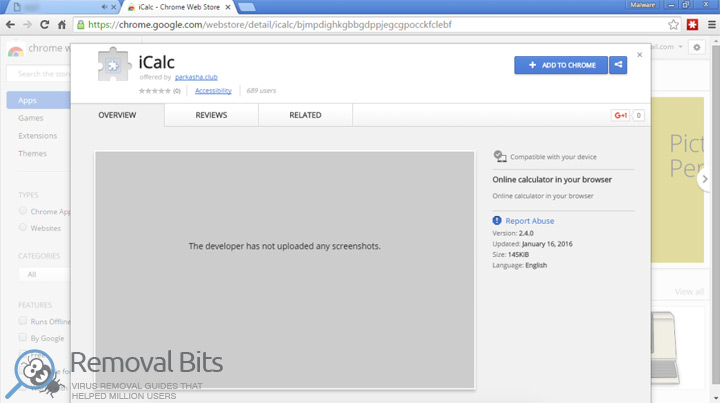Open a new tab button
The width and height of the screenshot is (720, 403).
[247, 7]
